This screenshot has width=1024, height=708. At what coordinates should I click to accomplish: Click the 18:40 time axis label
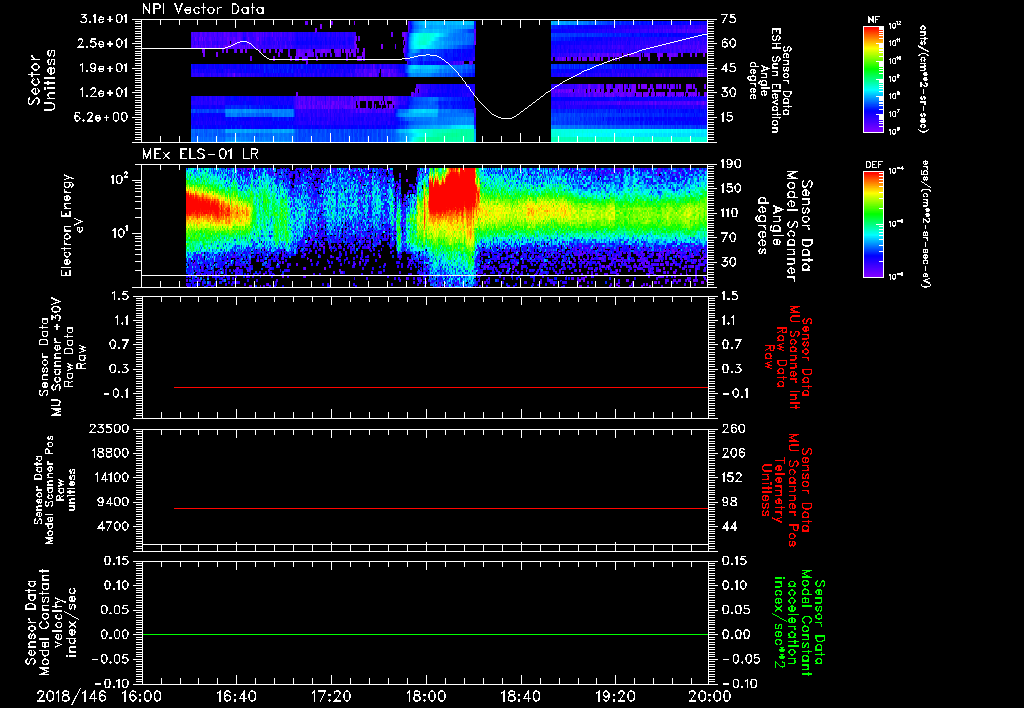520,696
